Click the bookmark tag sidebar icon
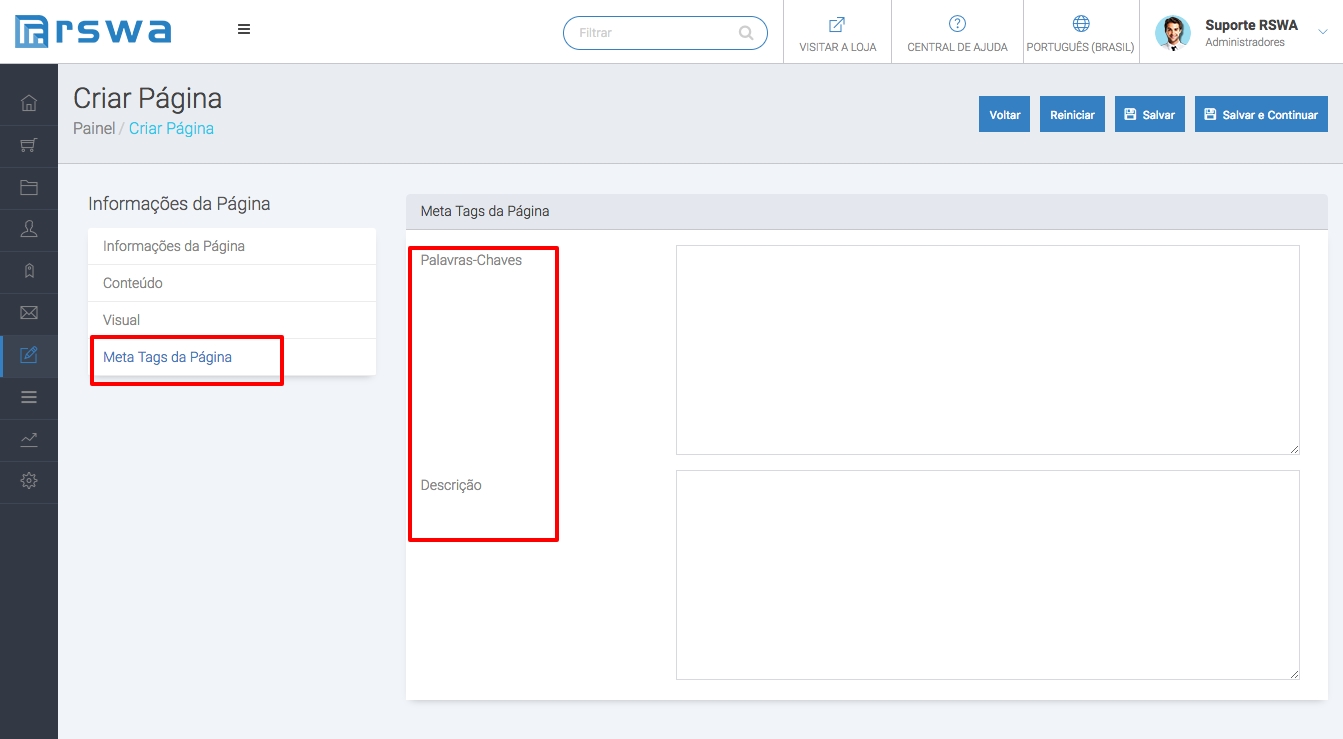Viewport: 1343px width, 739px height. click(29, 271)
